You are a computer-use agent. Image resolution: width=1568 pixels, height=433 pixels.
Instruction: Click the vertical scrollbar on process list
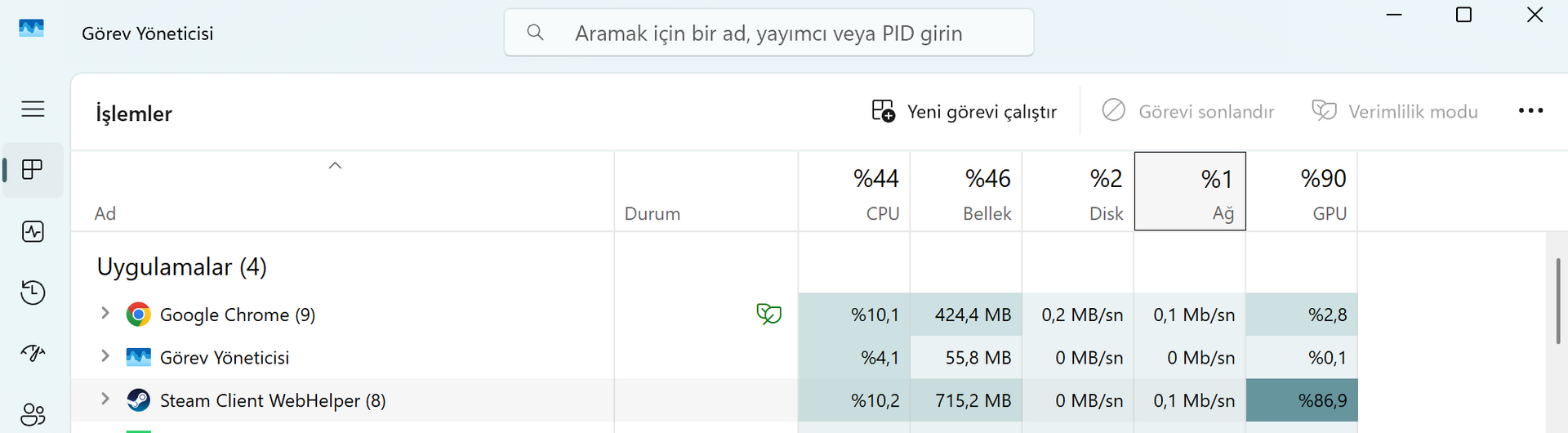[1557, 302]
